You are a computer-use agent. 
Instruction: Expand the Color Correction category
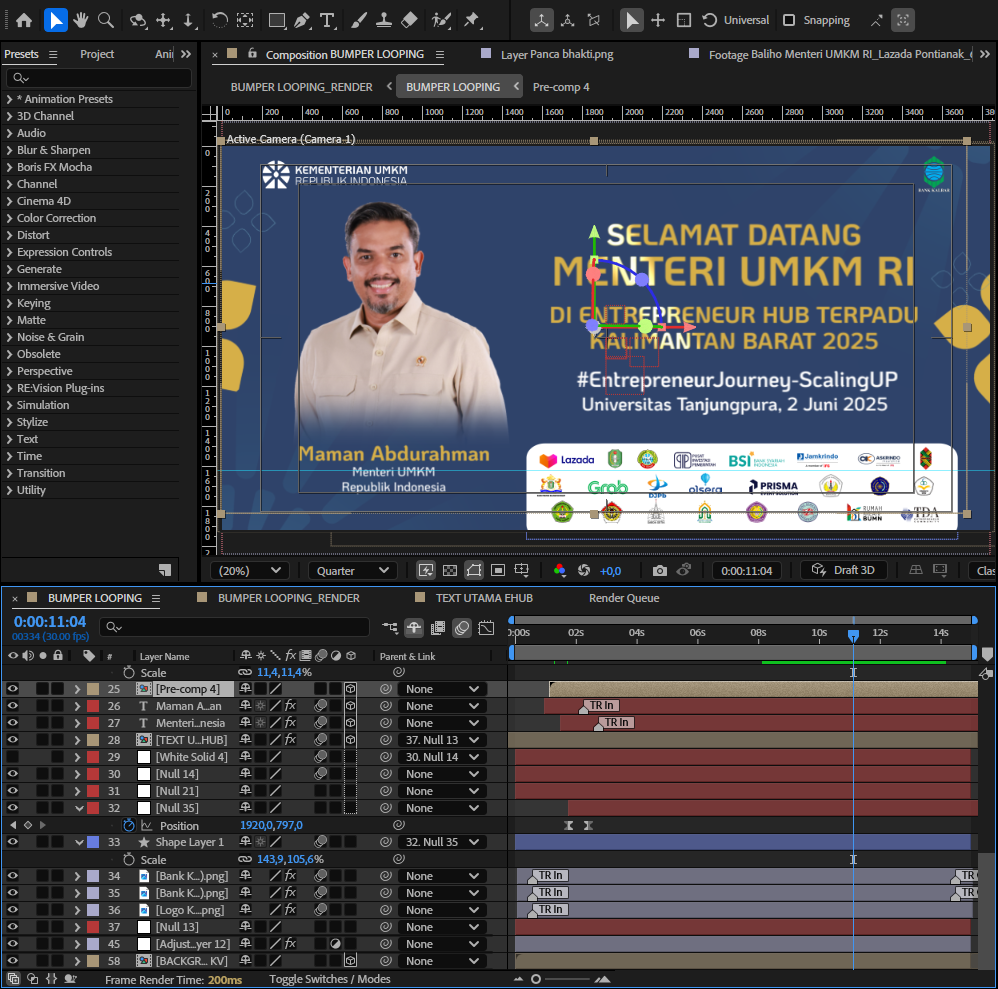[10, 218]
